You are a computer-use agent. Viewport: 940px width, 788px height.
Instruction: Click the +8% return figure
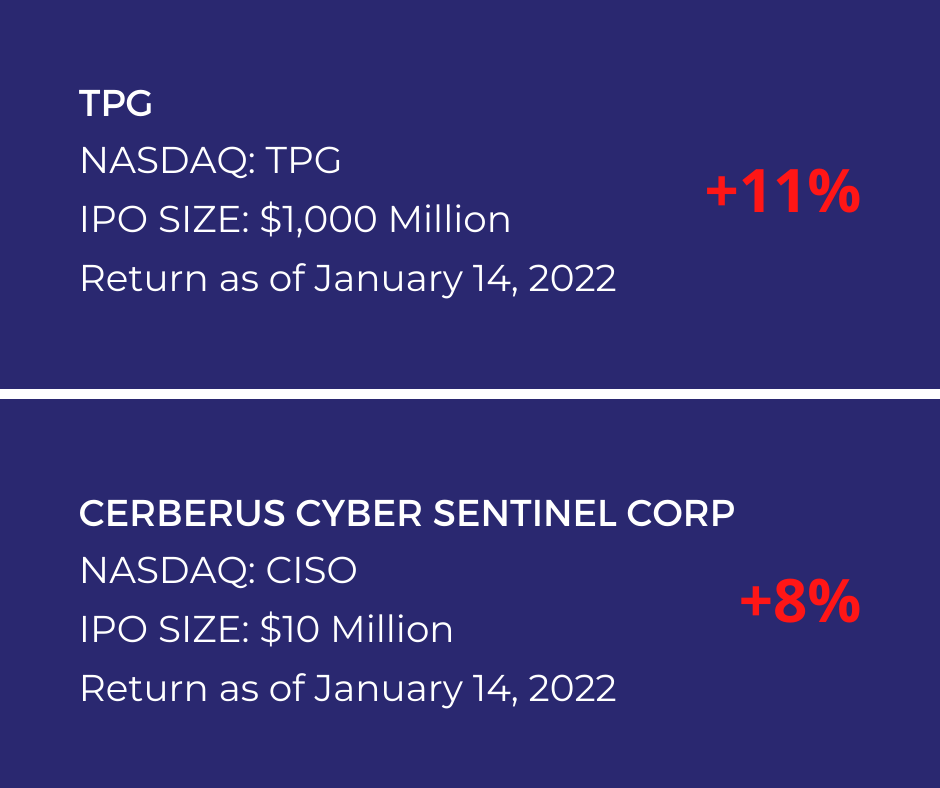[x=800, y=601]
